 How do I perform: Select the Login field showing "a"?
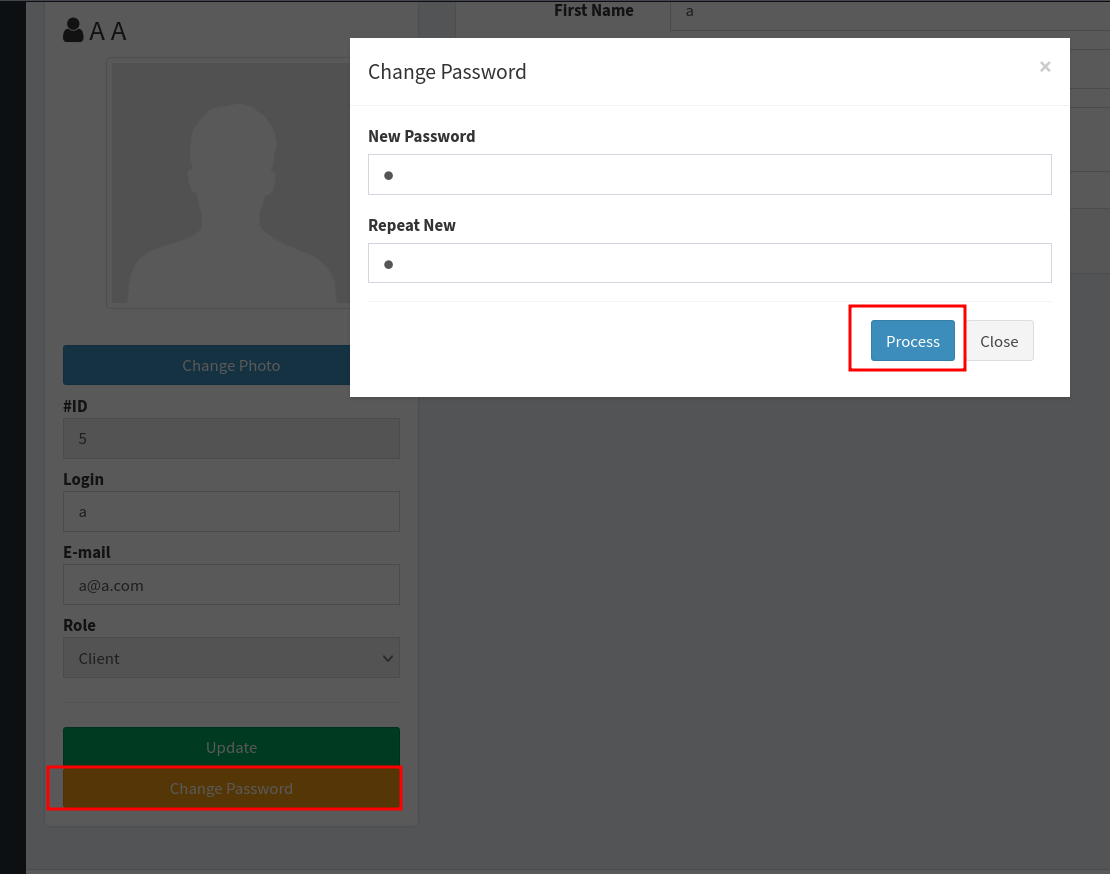coord(231,511)
